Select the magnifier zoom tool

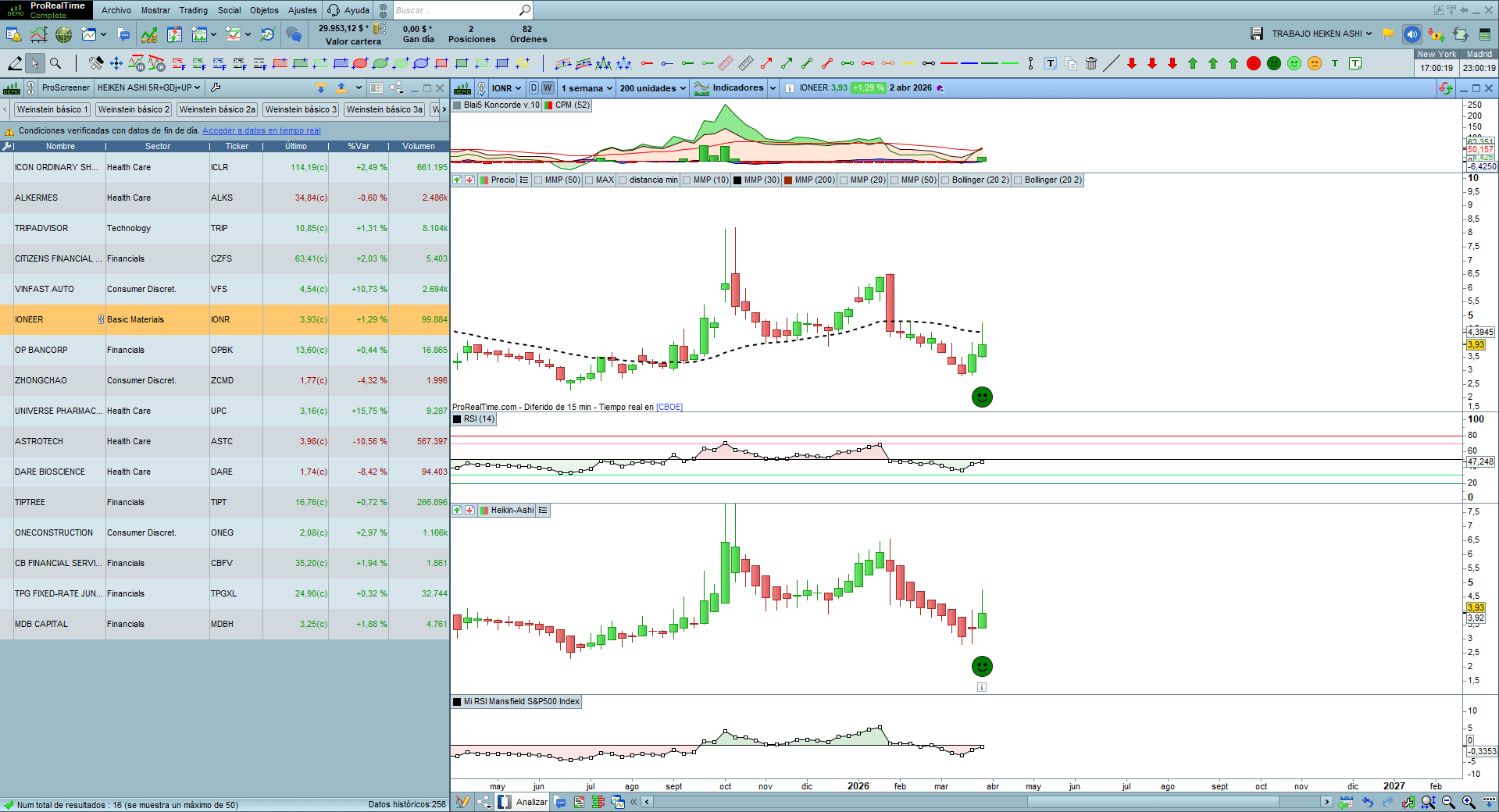tap(55, 63)
